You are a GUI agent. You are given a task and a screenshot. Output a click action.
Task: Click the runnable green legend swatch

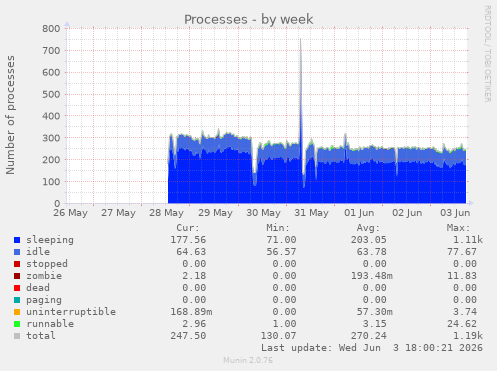coord(17,324)
